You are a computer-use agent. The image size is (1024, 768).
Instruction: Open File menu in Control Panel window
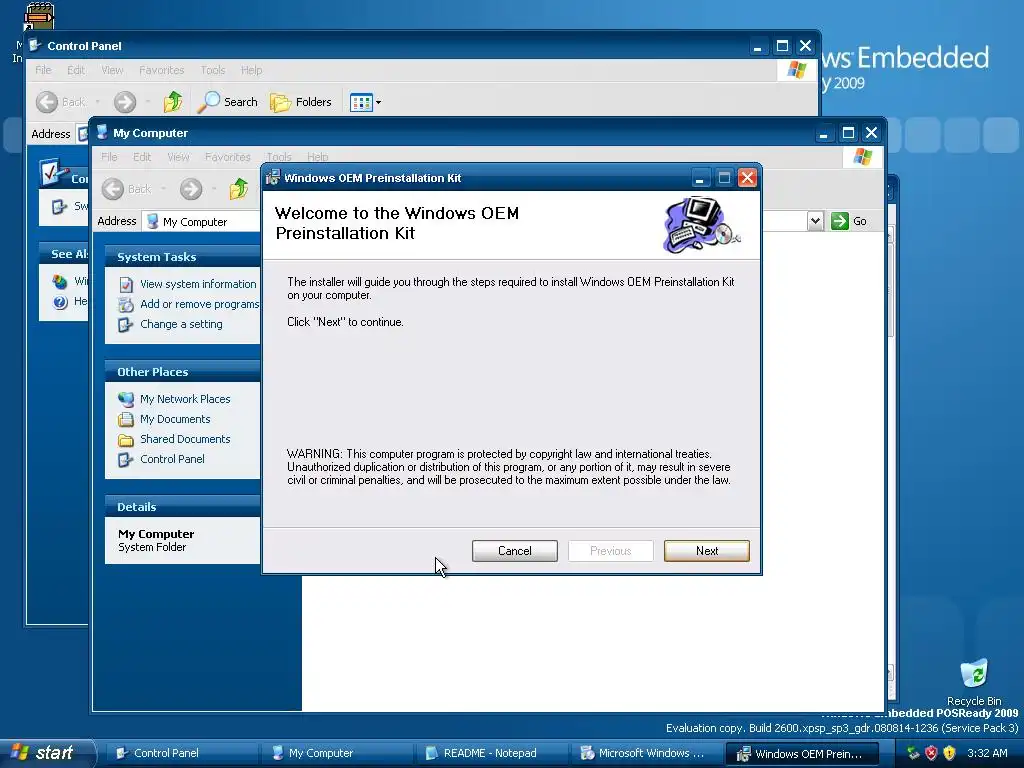(x=43, y=70)
